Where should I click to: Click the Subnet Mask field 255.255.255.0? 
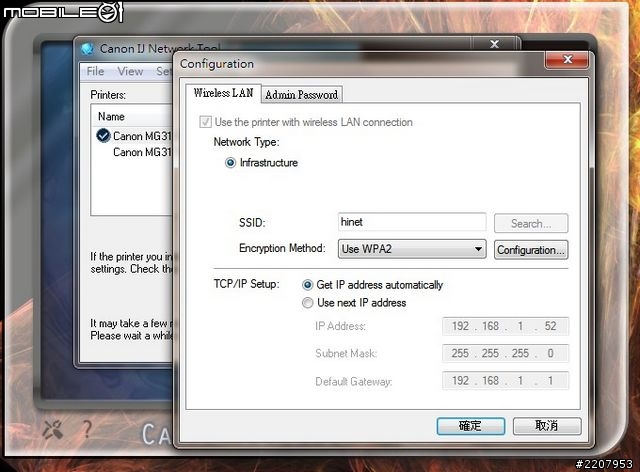click(x=505, y=353)
